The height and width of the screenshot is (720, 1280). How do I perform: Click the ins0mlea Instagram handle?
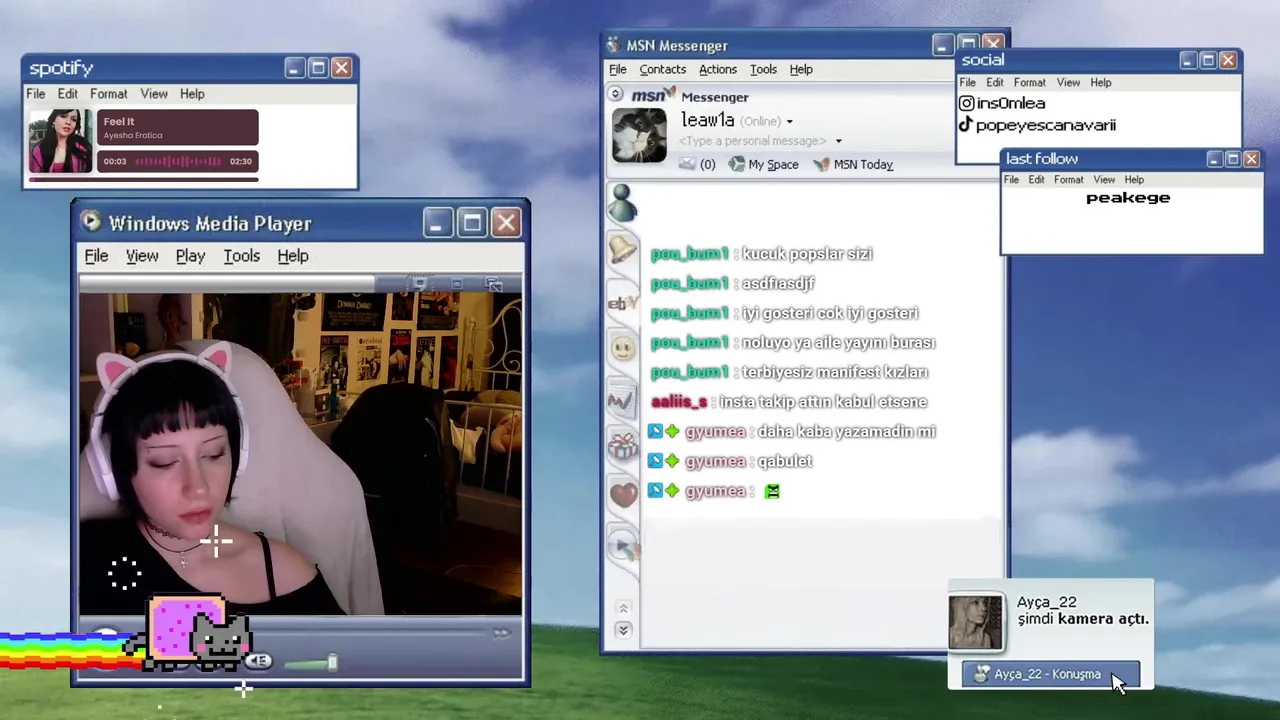pyautogui.click(x=1011, y=103)
